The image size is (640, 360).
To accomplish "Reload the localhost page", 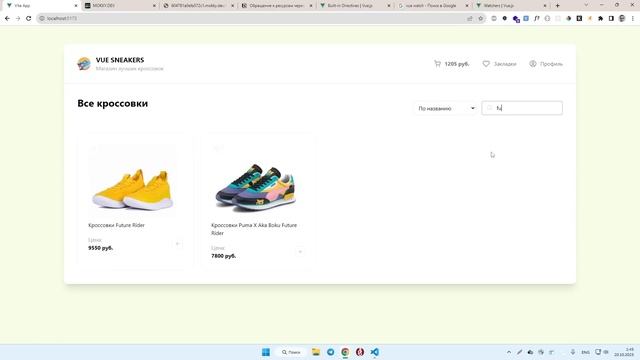I will (x=29, y=18).
